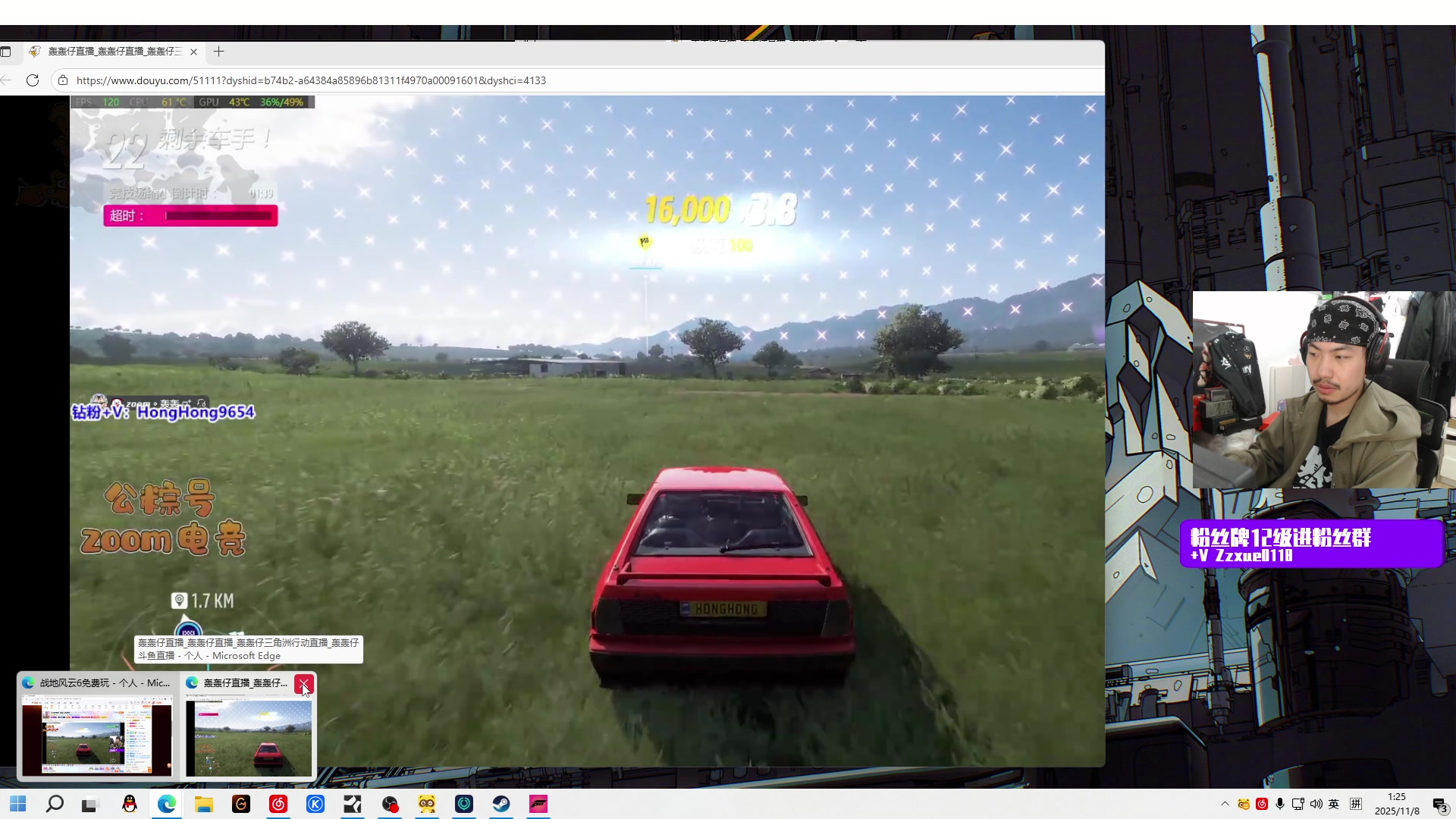1456x819 pixels.
Task: Switch to Forza Horizon taskbar app
Action: tap(538, 804)
